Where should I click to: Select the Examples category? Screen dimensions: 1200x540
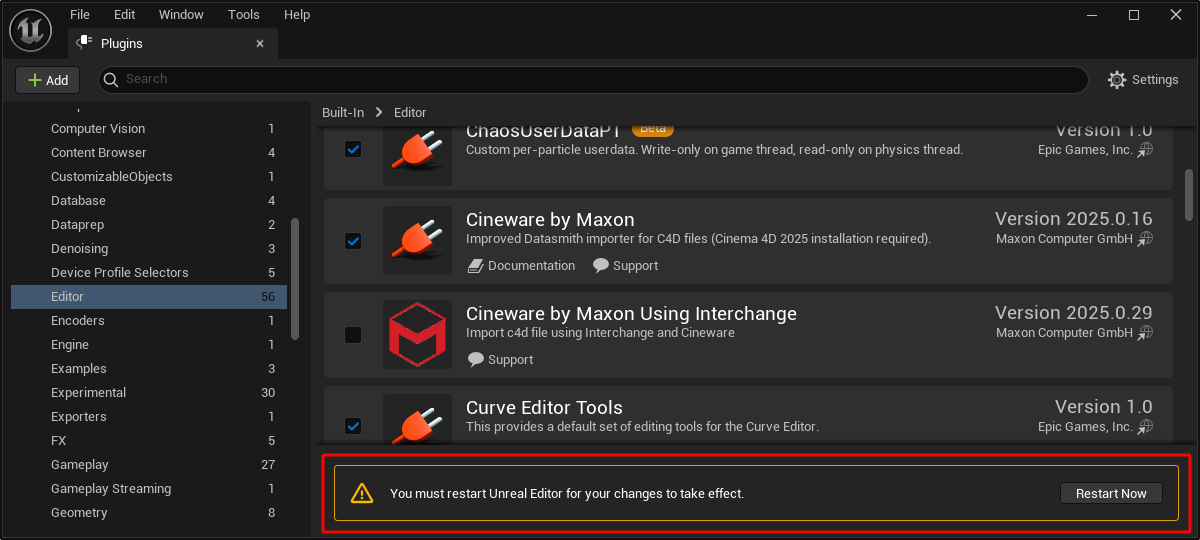coord(149,369)
